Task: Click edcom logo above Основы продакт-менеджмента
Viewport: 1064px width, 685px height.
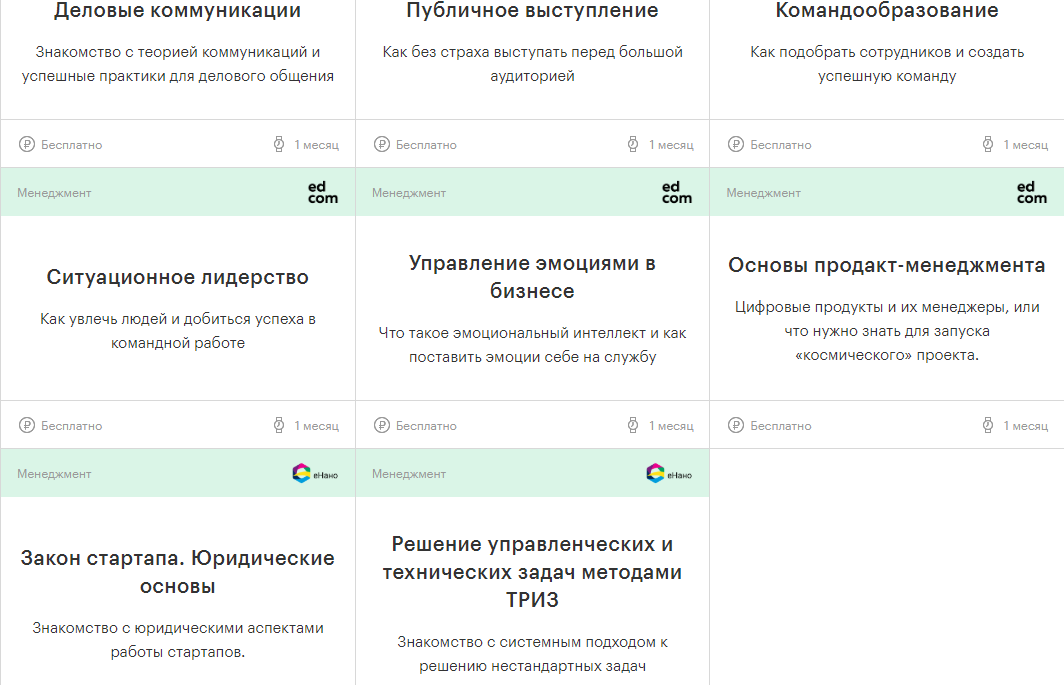Action: click(x=1031, y=193)
